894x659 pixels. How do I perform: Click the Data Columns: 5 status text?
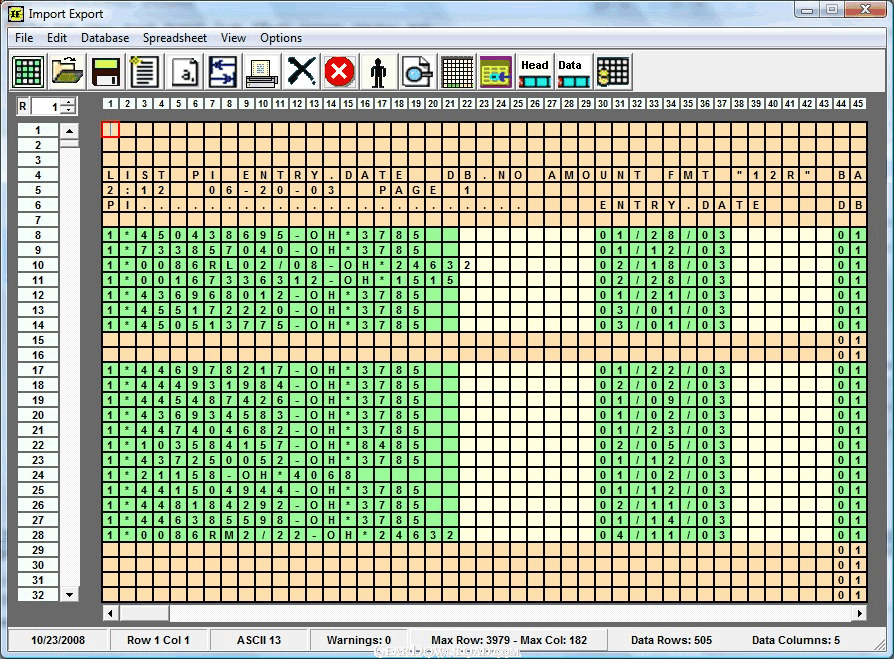coord(795,640)
